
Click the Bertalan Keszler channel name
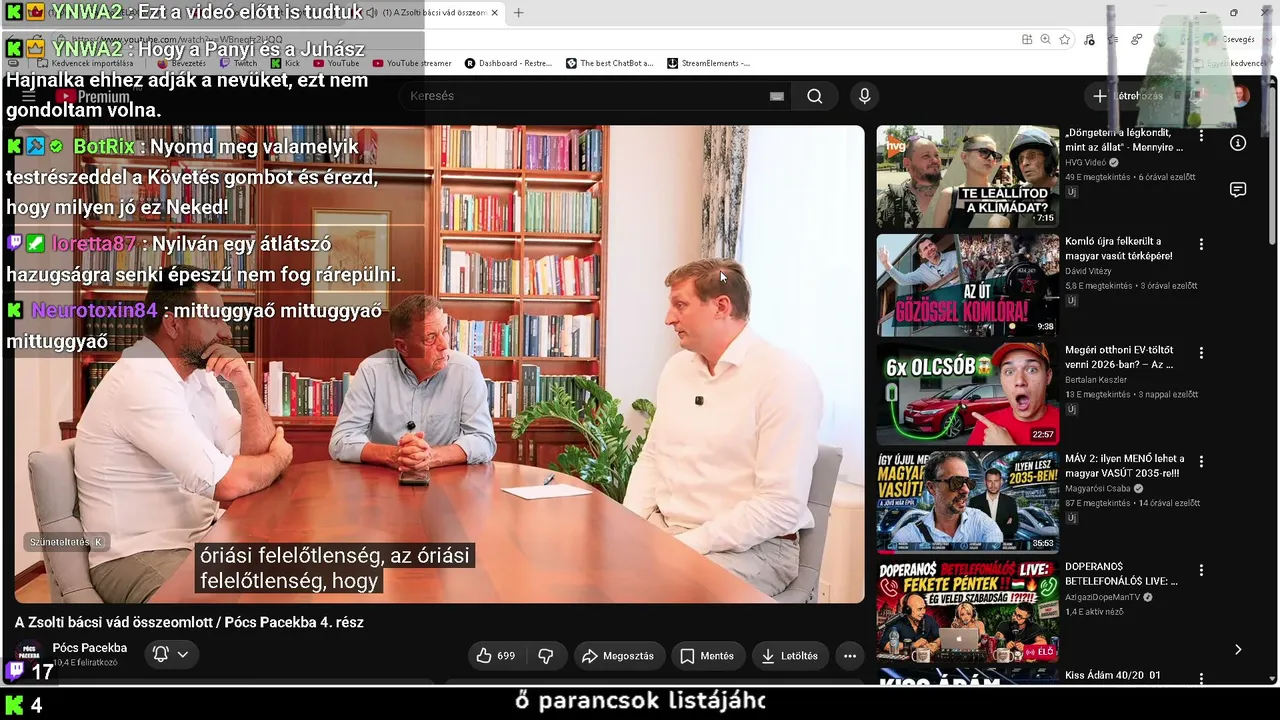[1096, 380]
